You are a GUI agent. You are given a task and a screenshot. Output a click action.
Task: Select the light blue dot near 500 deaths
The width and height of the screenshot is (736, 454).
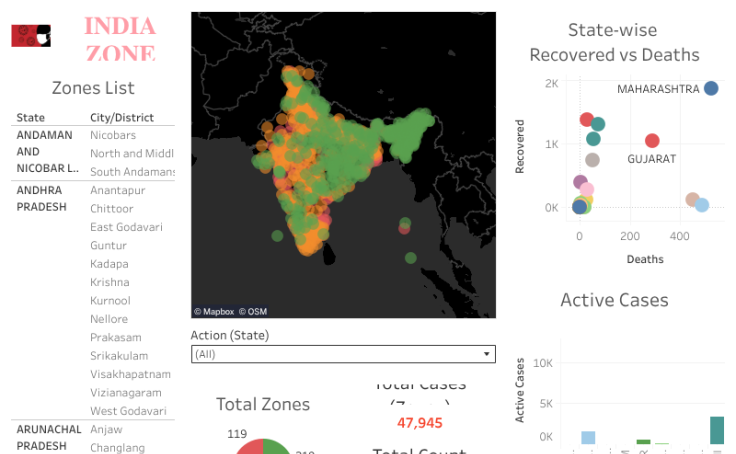click(x=702, y=205)
